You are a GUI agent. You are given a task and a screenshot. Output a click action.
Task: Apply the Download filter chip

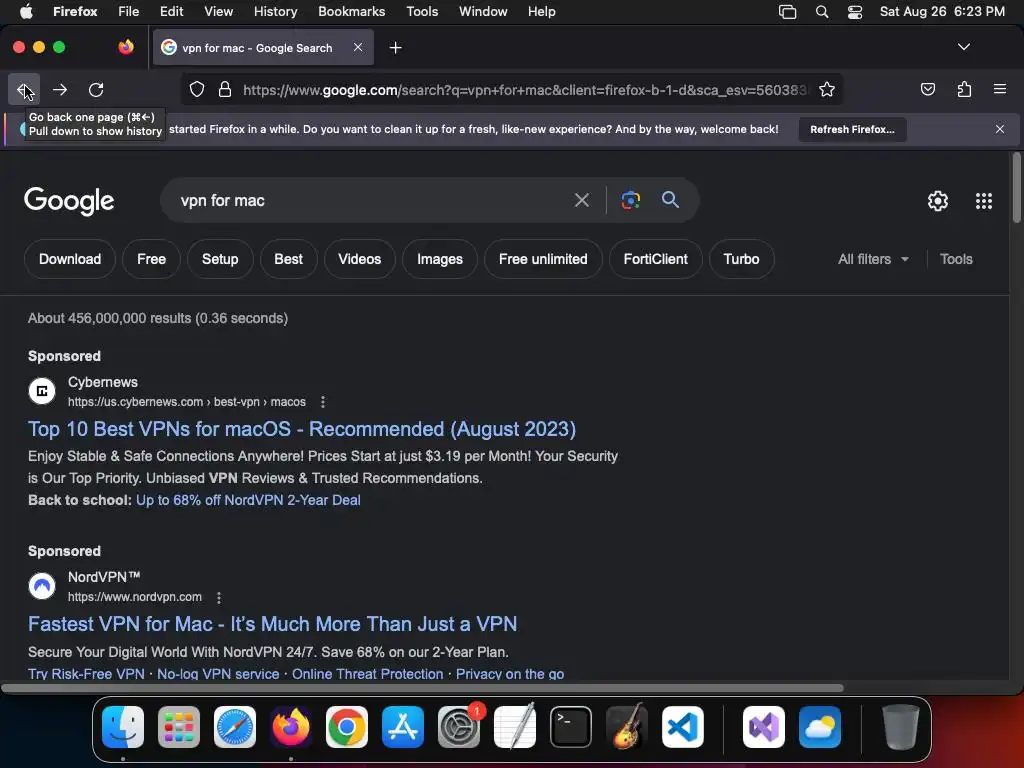pyautogui.click(x=70, y=259)
